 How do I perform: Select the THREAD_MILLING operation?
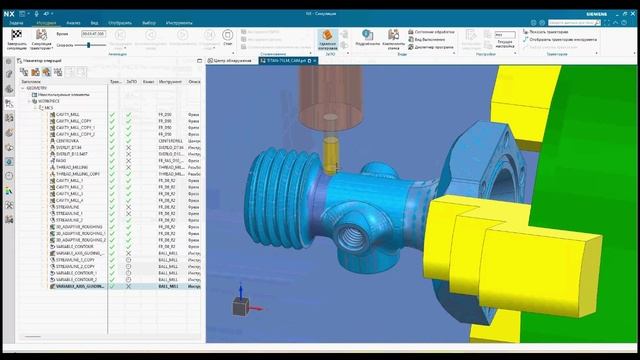[71, 167]
